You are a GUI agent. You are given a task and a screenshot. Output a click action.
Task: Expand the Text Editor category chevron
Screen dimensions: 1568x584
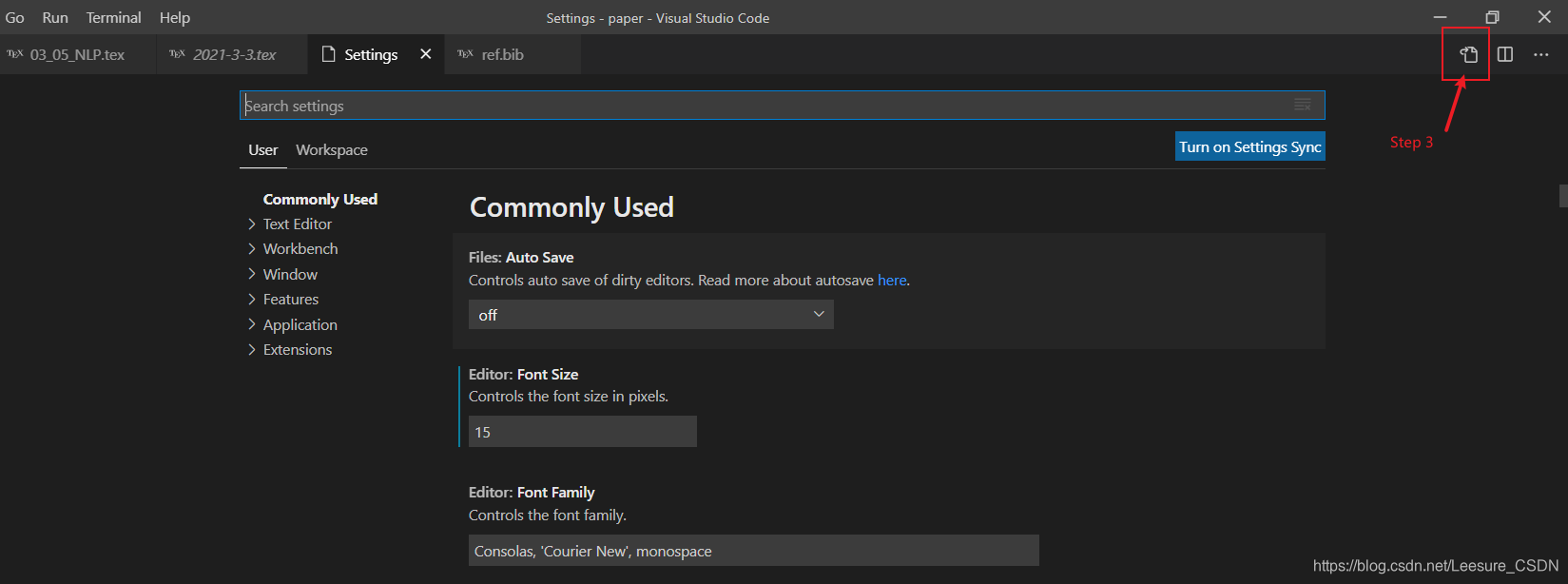[252, 224]
